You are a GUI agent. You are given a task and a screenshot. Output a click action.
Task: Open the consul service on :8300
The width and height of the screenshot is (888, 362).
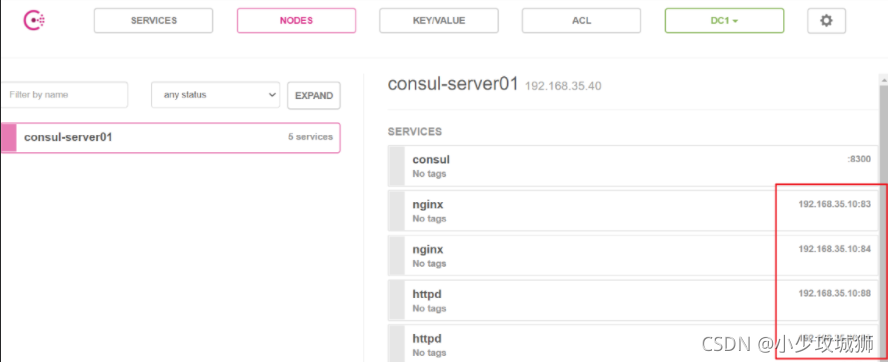click(x=633, y=166)
